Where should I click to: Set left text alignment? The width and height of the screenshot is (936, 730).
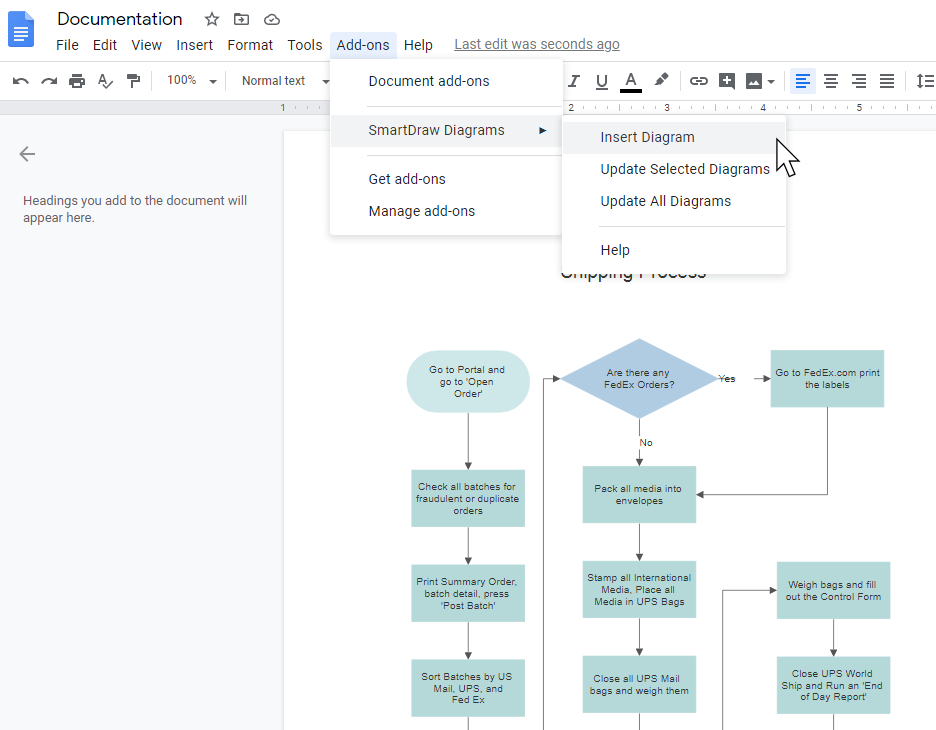click(x=802, y=81)
